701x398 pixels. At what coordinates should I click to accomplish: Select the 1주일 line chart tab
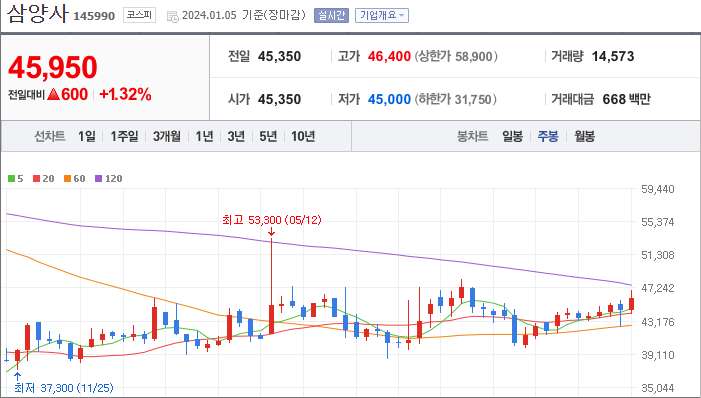pyautogui.click(x=124, y=136)
